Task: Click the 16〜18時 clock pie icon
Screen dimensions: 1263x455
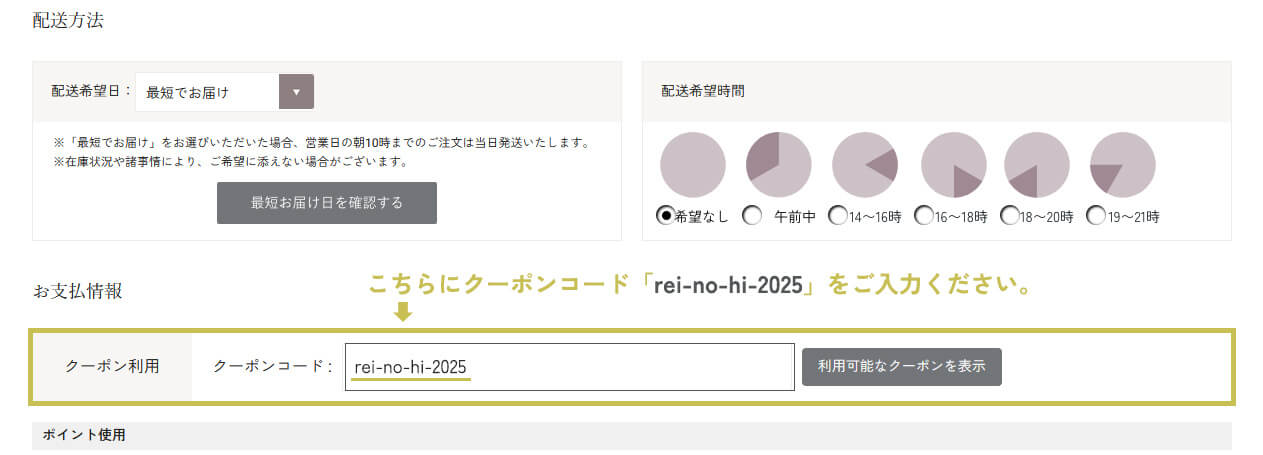Action: 953,165
